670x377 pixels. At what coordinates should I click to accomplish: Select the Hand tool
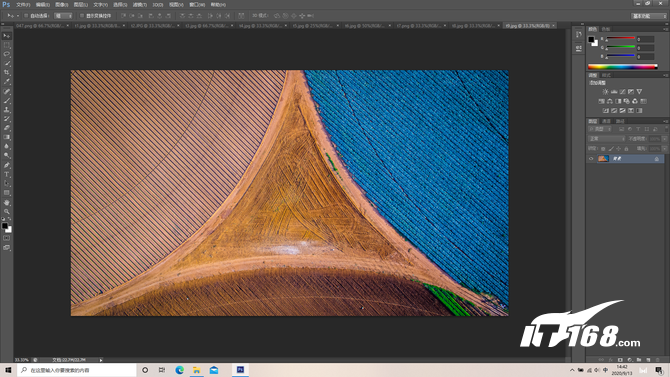click(6, 203)
